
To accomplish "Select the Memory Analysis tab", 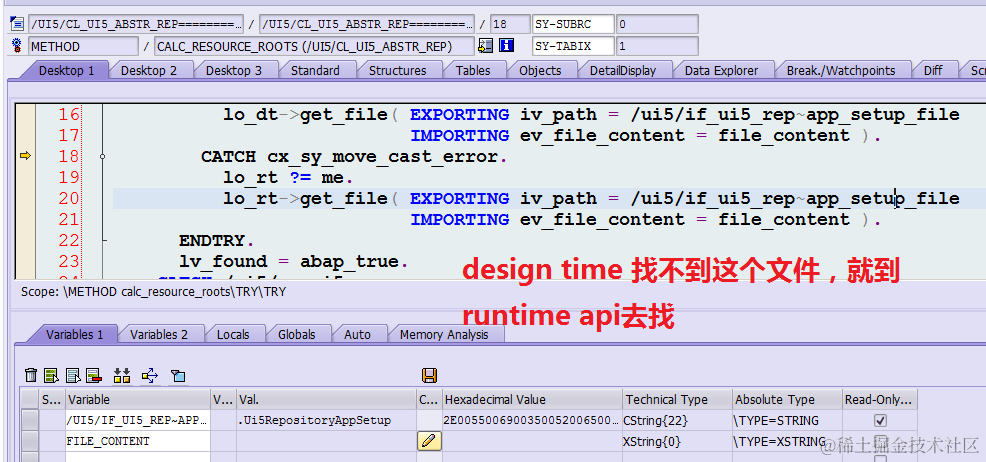I will coord(444,334).
